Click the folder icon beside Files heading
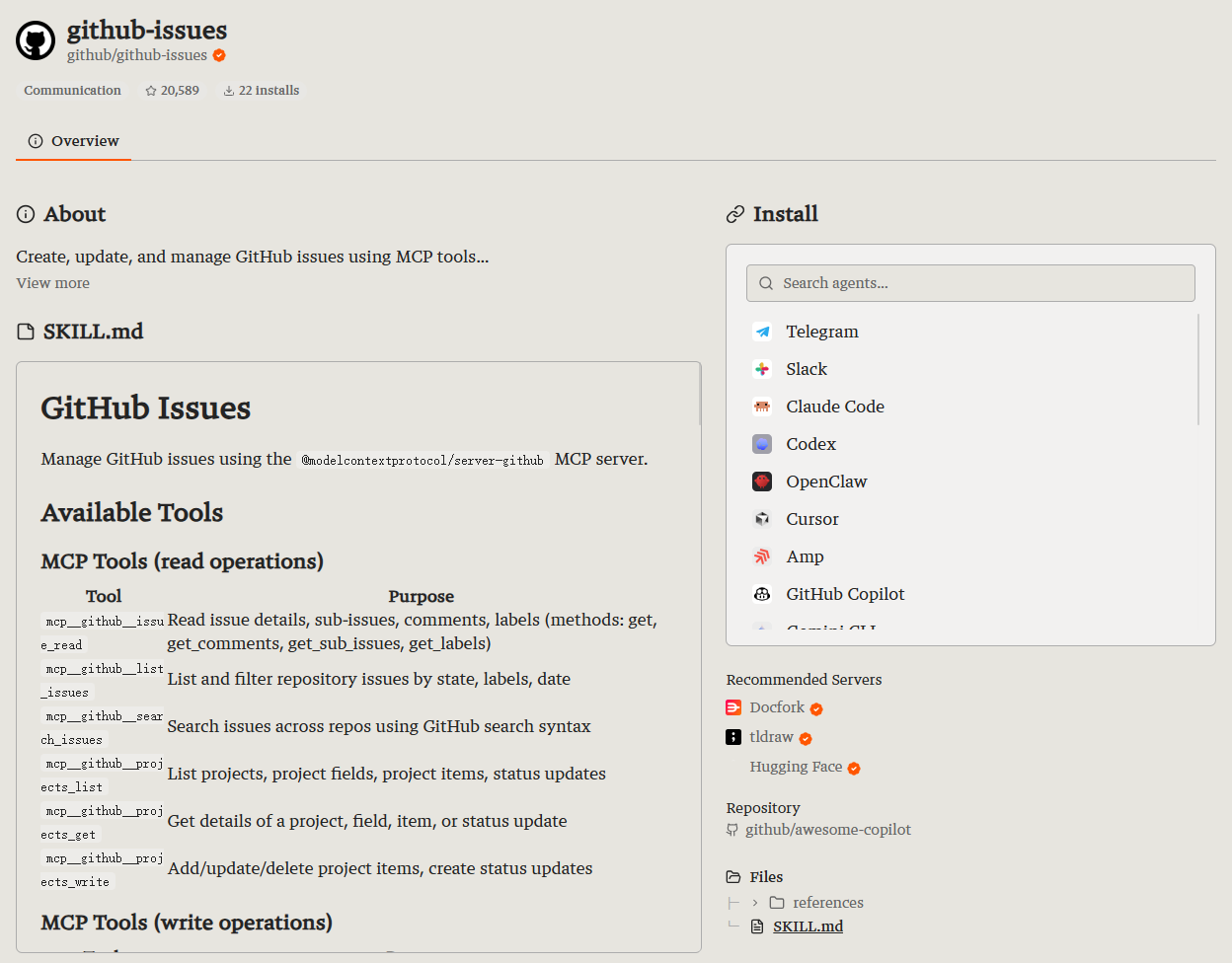The width and height of the screenshot is (1232, 963). tap(733, 877)
